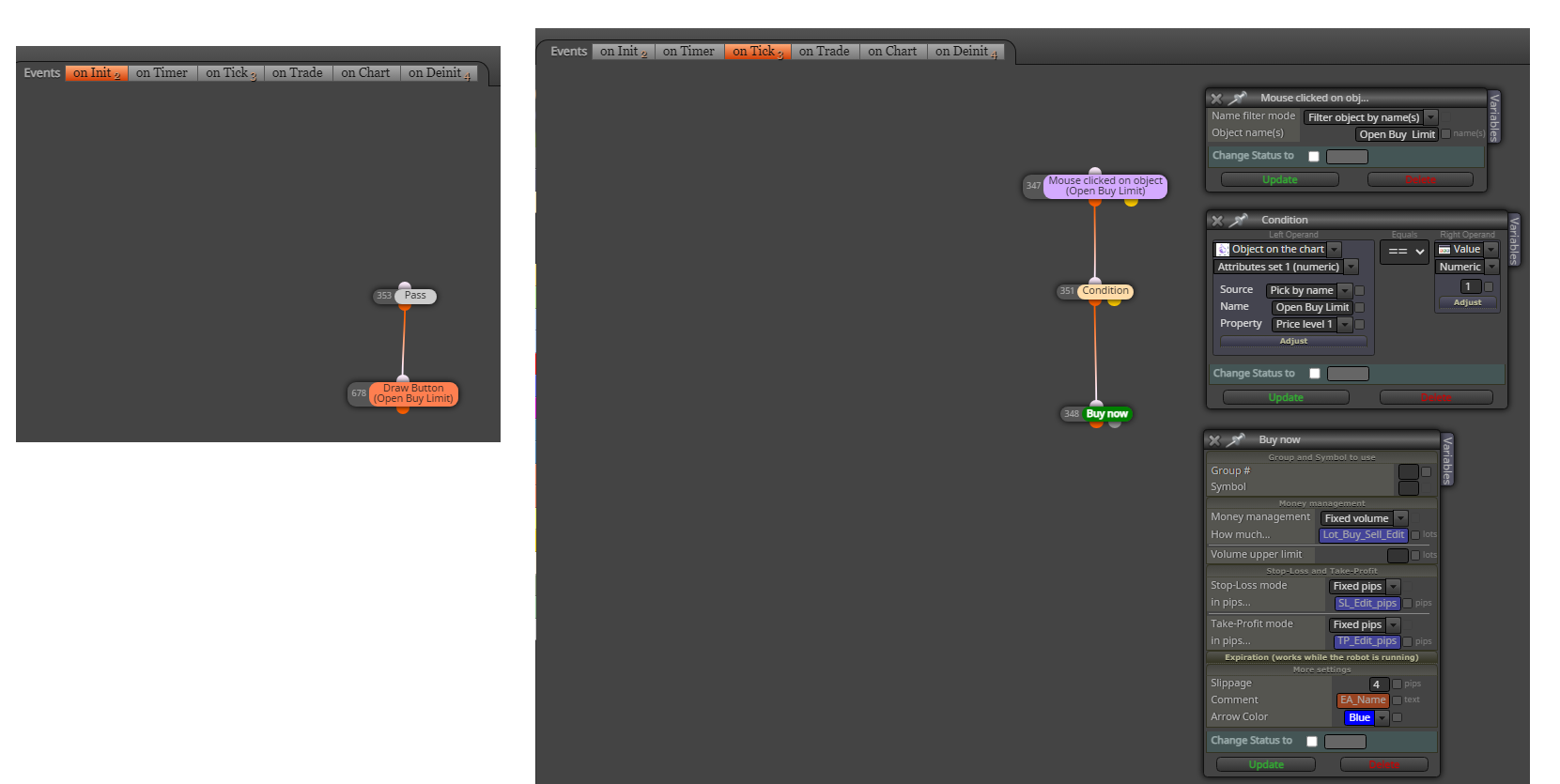This screenshot has width=1560, height=784.
Task: Open the Stop-Loss mode Fixed pips dropdown
Action: point(1365,587)
